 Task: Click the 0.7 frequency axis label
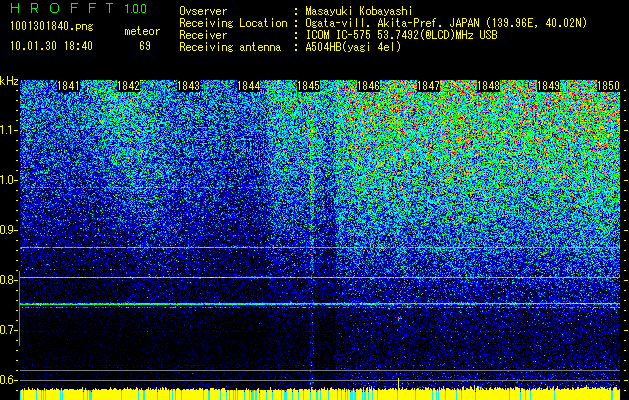pyautogui.click(x=8, y=330)
